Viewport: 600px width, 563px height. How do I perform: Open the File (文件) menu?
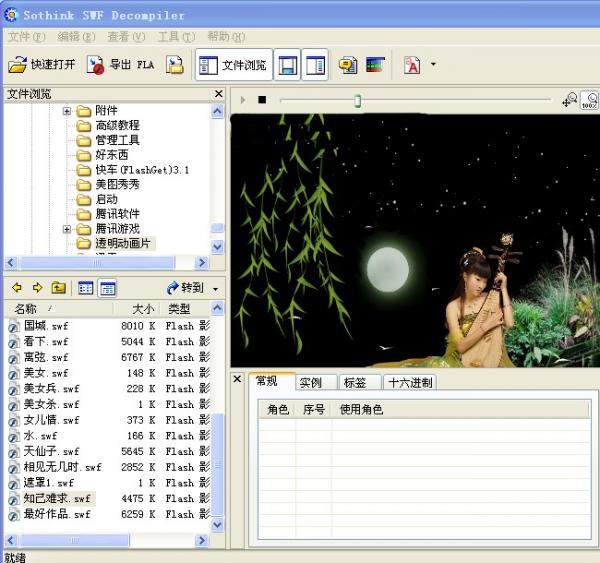point(26,37)
